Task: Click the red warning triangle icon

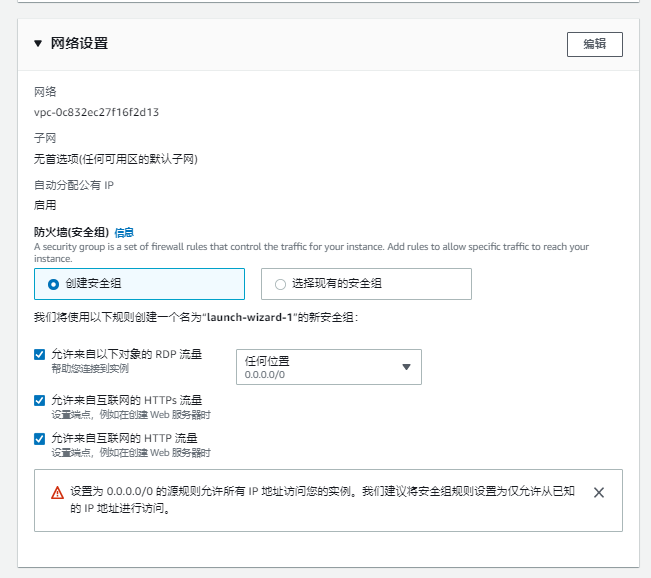Action: [x=57, y=493]
